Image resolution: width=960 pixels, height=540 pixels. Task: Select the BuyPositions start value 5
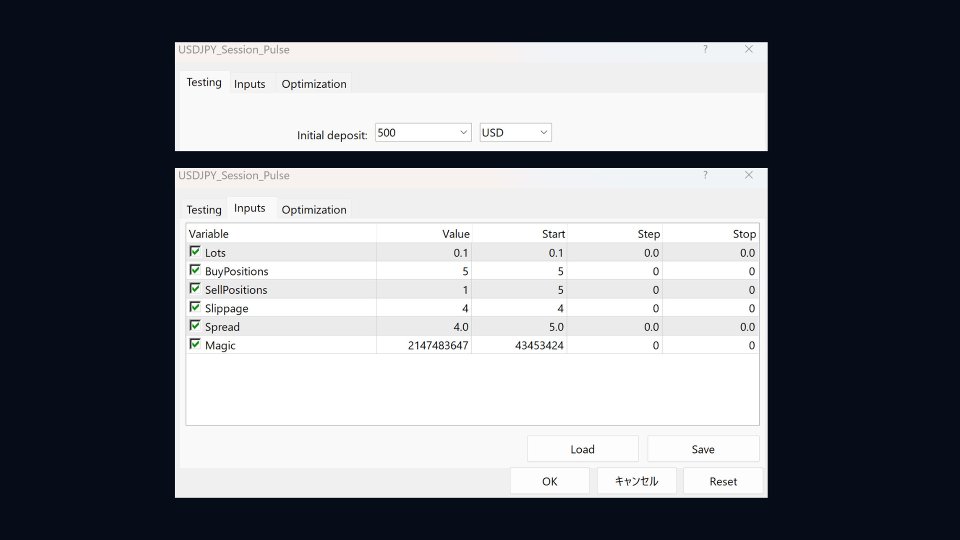(519, 271)
